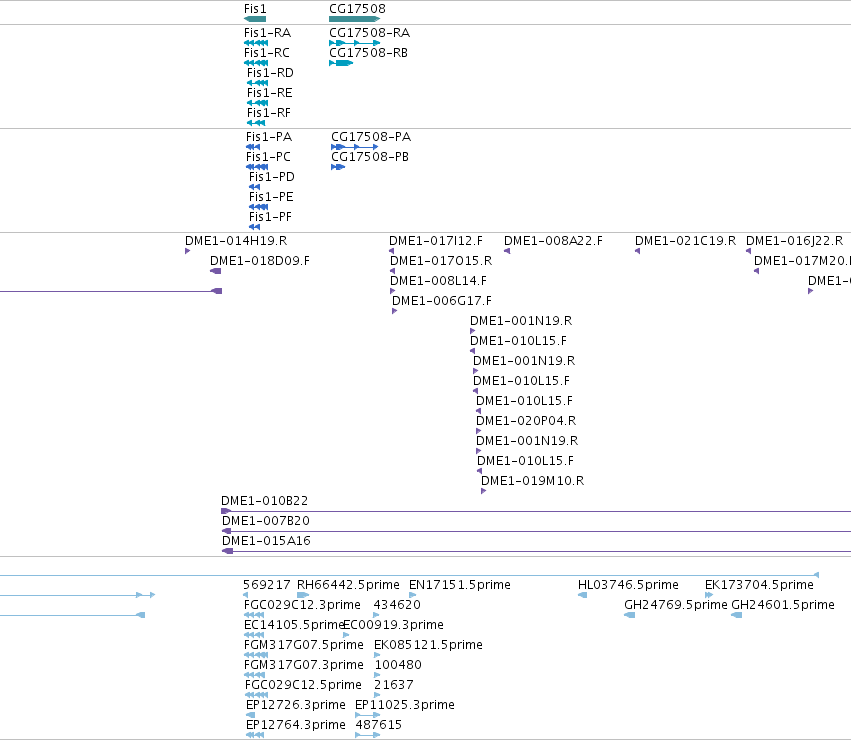The image size is (851, 740).
Task: Select BAC clone DME1-015A16
Action: 266,541
